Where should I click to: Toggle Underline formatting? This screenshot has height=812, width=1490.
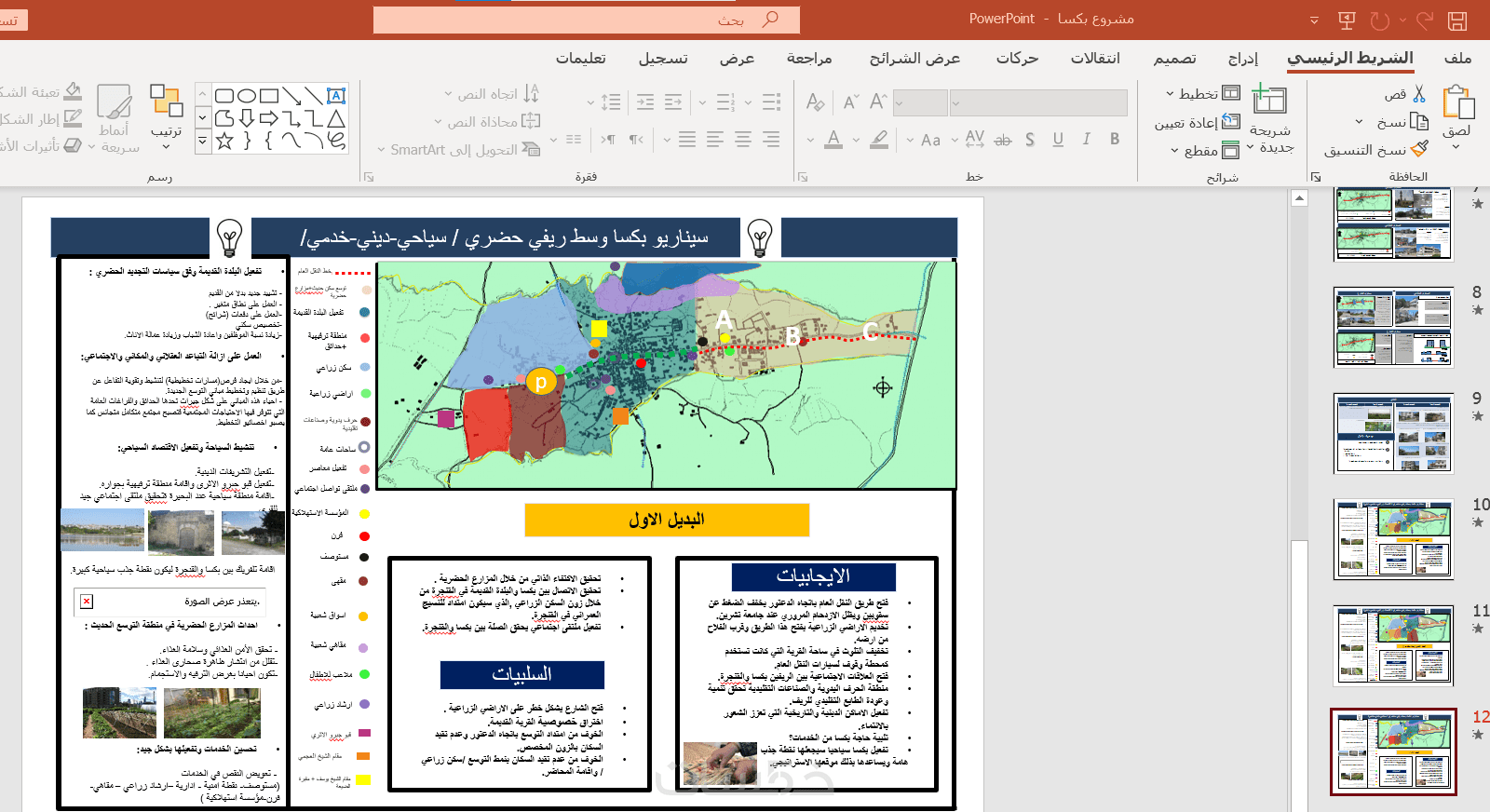[x=1058, y=140]
